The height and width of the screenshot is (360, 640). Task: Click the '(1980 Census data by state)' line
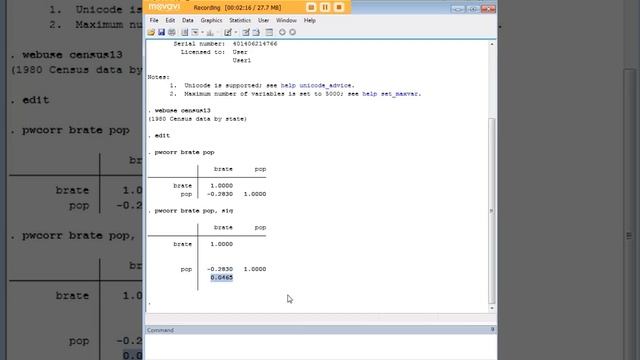[x=197, y=119]
